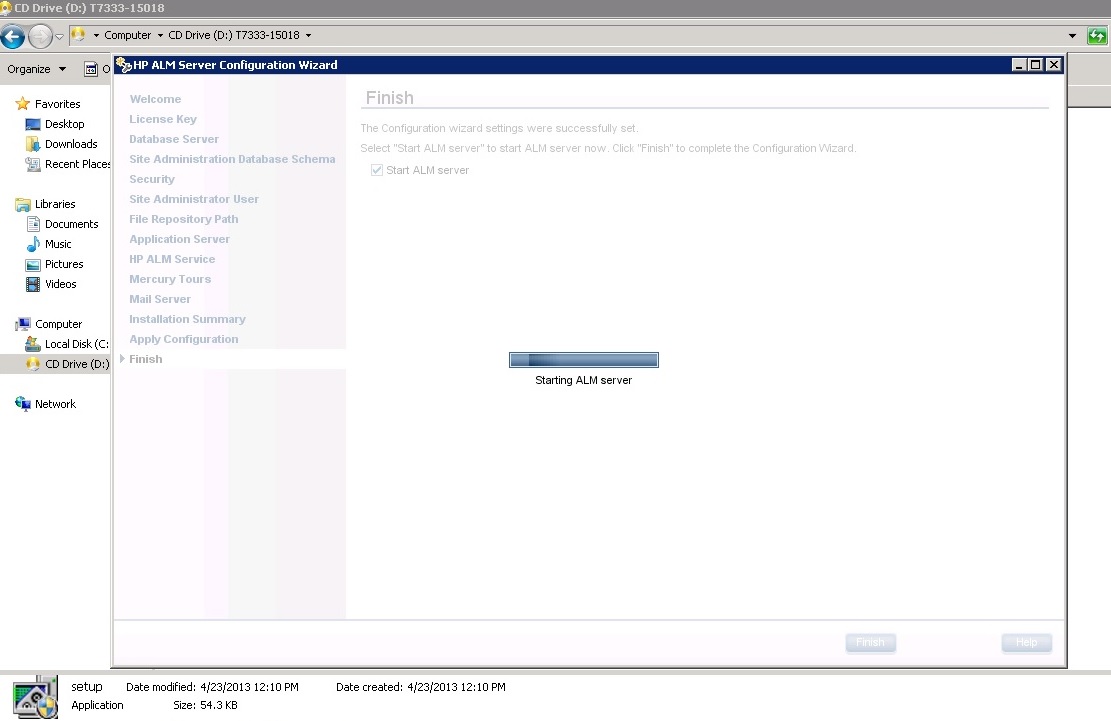Click the CD drive icon in address bar

tap(78, 35)
